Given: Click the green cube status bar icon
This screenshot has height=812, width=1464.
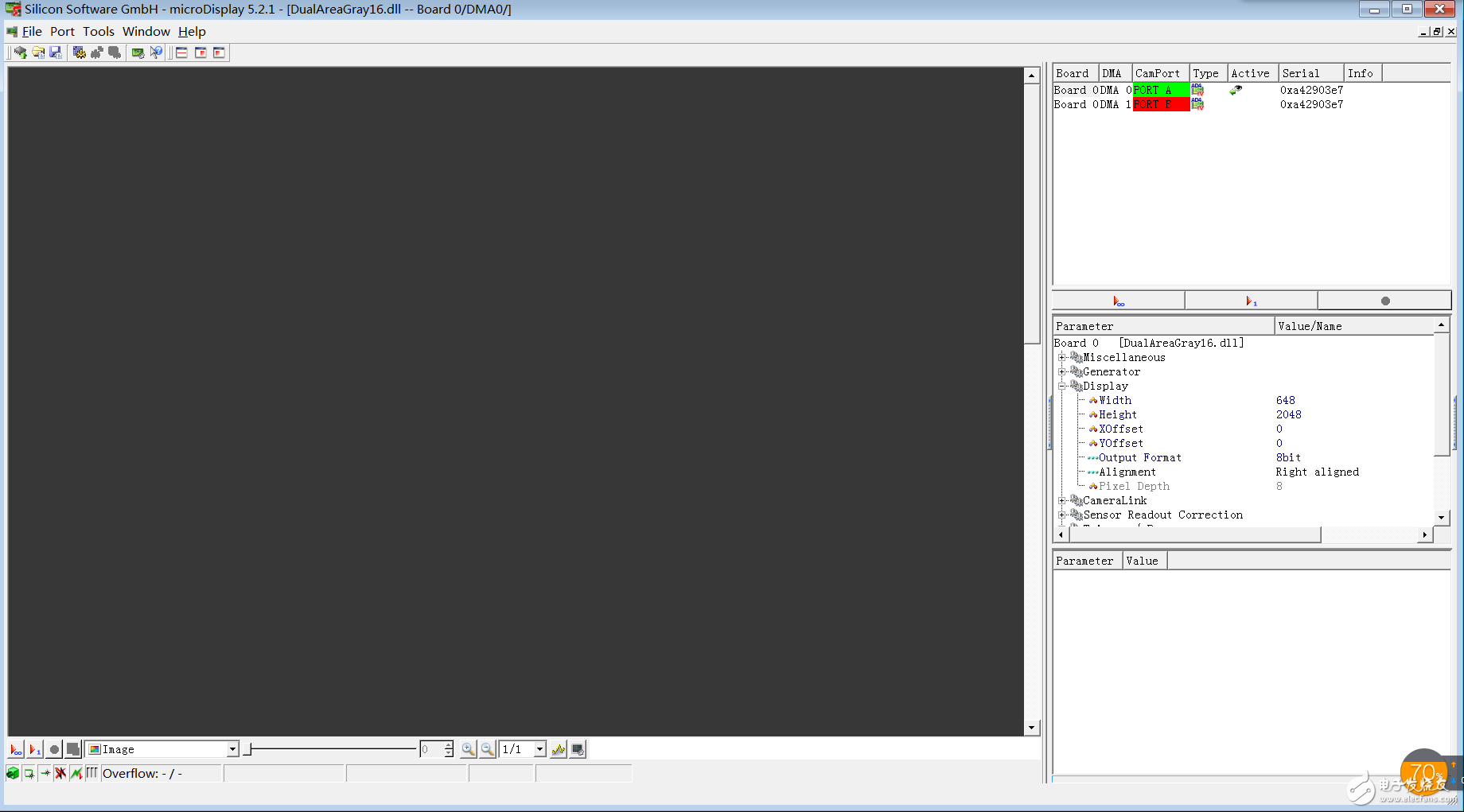Looking at the screenshot, I should click(x=13, y=773).
